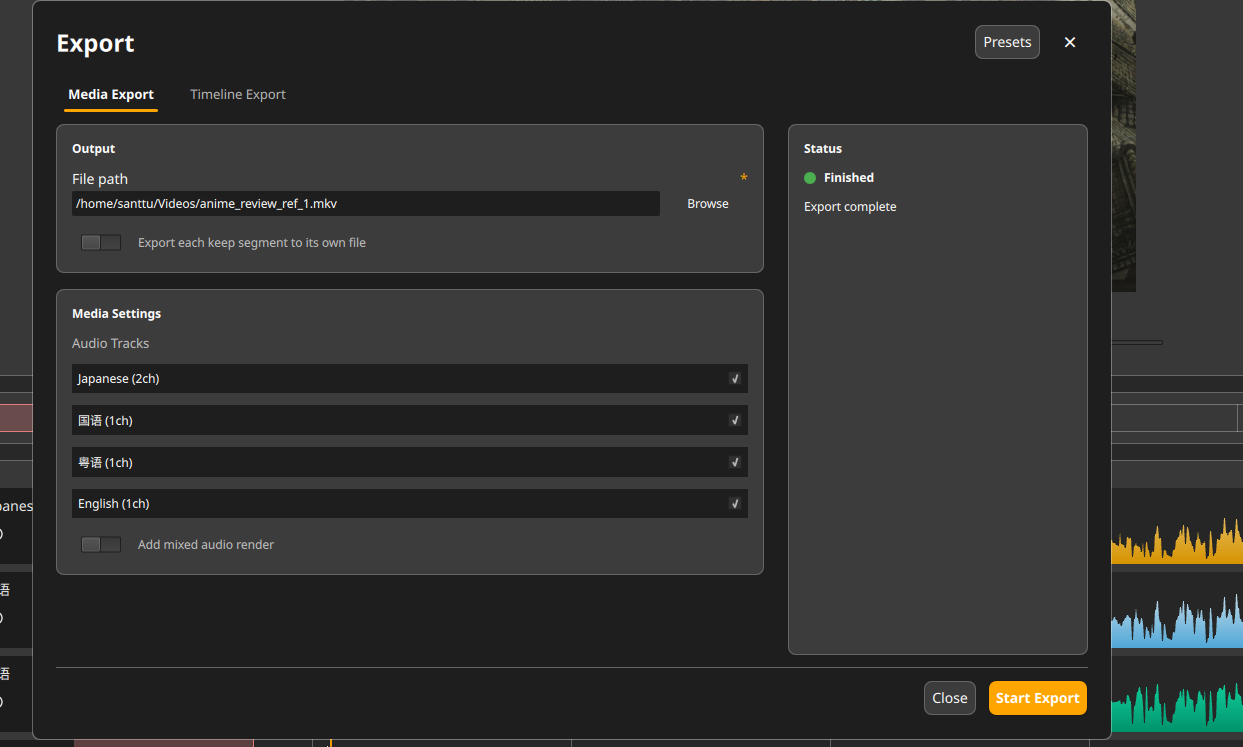
Task: Click the blue audio waveform in the timeline
Action: tap(1176, 625)
